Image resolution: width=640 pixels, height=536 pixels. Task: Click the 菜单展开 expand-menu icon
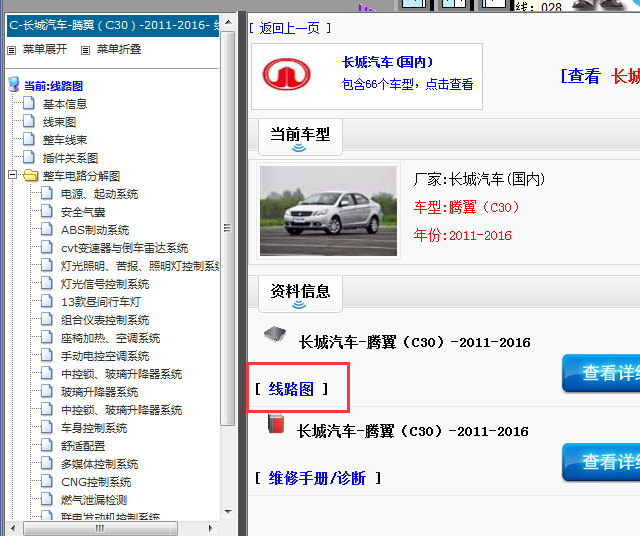coord(11,50)
